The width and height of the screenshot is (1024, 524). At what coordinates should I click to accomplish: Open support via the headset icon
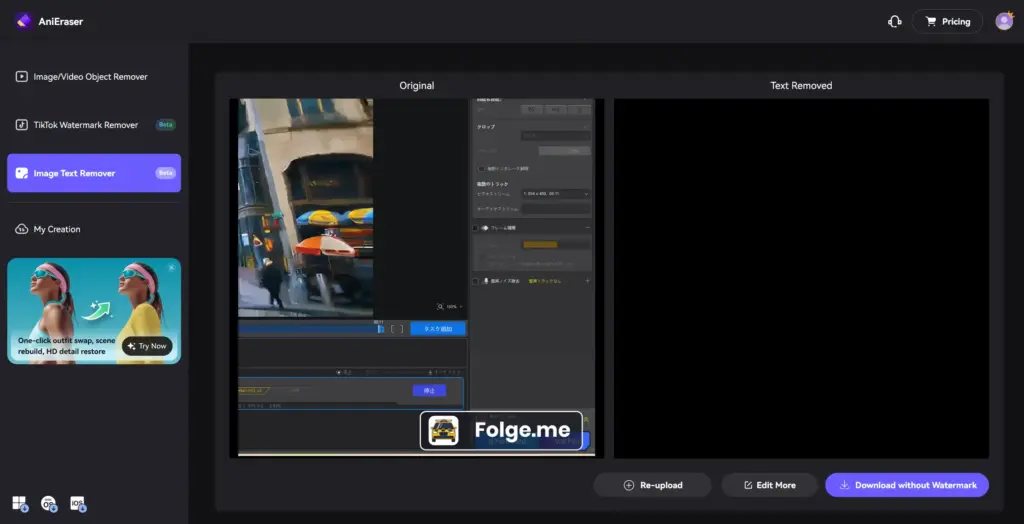(895, 22)
